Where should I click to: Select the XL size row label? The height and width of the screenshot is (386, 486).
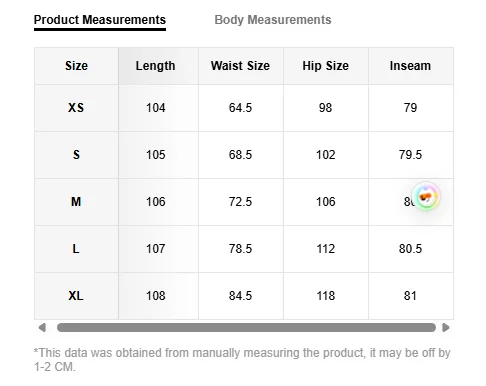tap(76, 296)
